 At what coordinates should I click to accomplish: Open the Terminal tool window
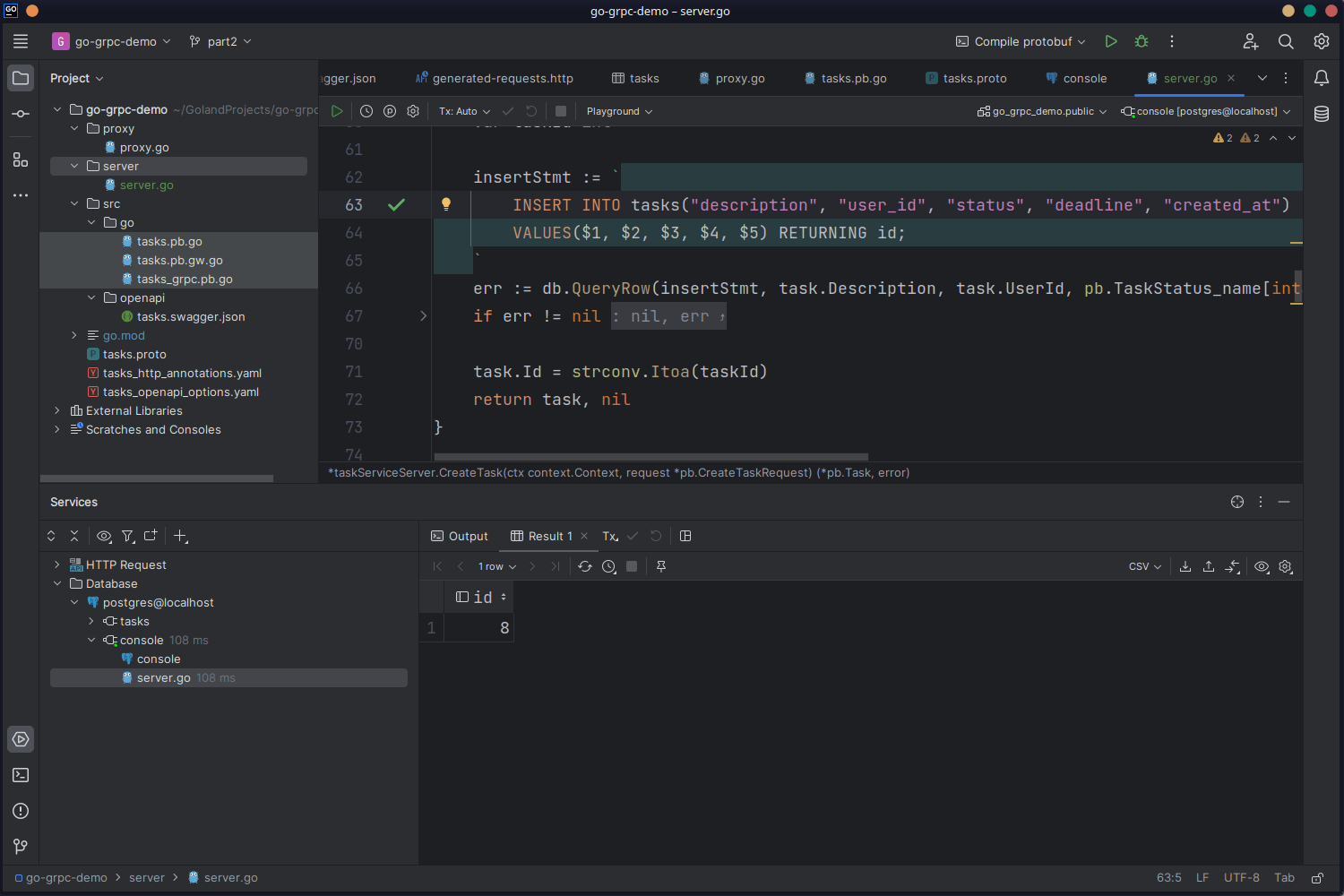21,775
